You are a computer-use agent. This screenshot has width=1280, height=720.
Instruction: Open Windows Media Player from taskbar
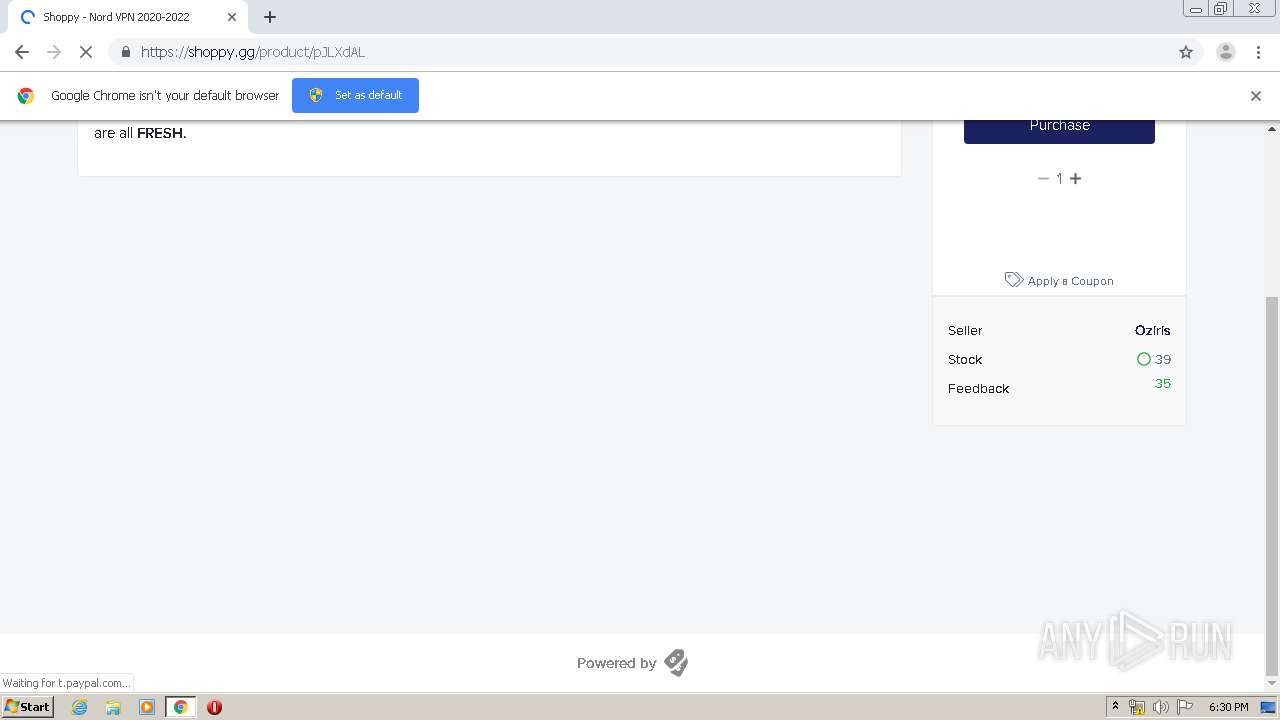click(147, 707)
